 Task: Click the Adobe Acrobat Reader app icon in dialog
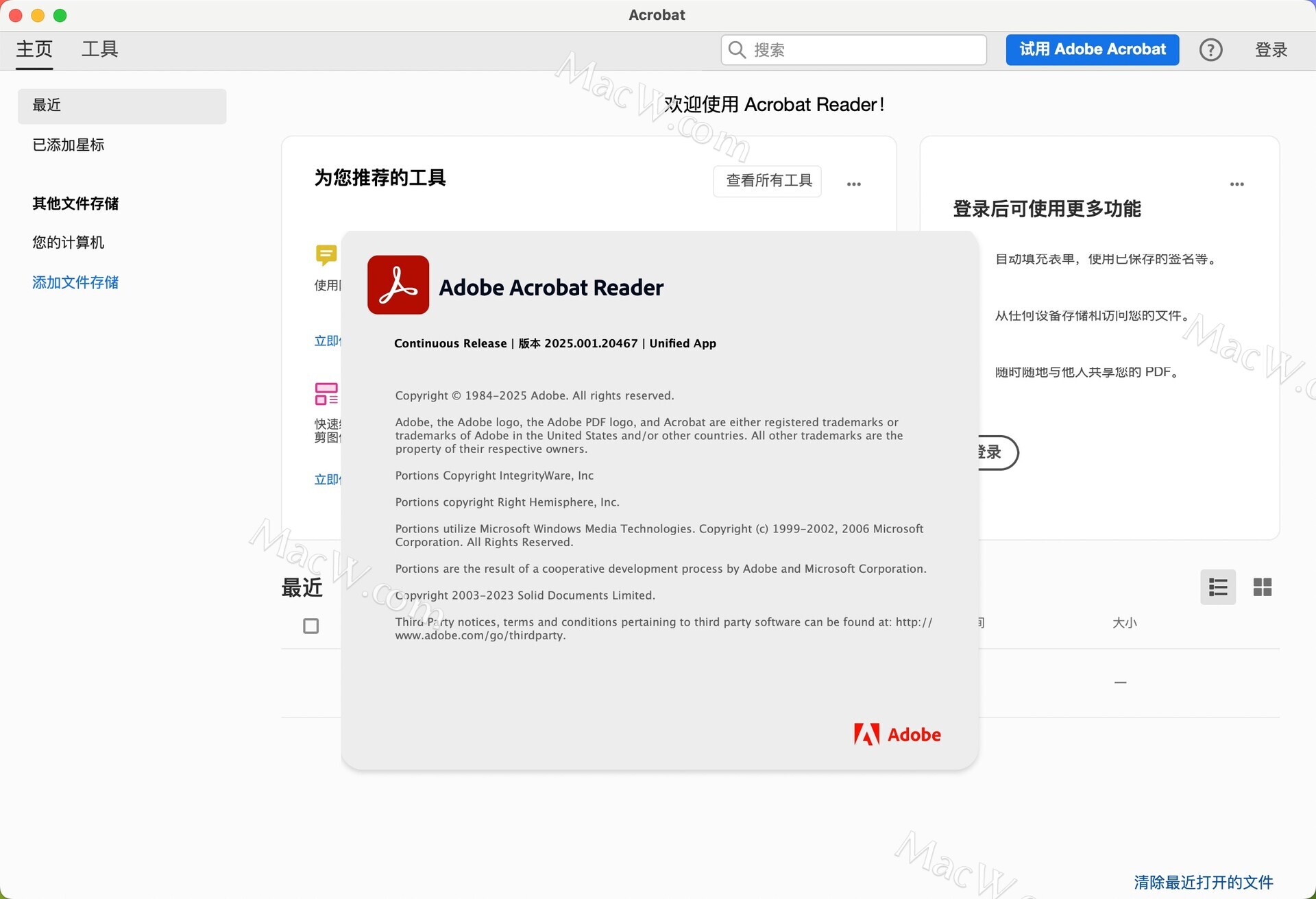pyautogui.click(x=398, y=285)
